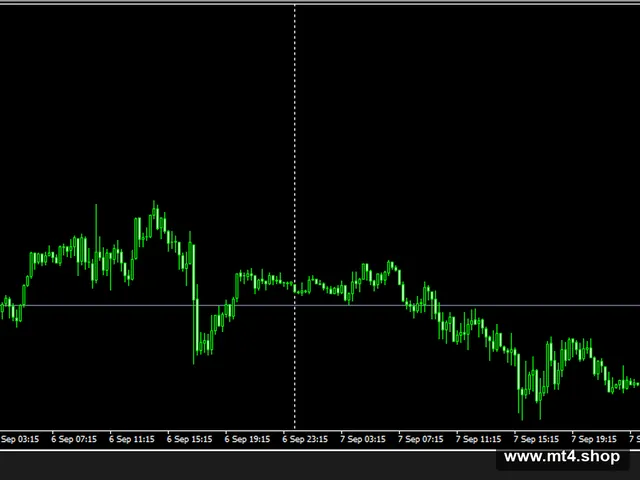The image size is (640, 480).
Task: Click the '6 Sep 23:15' time axis label
Action: tap(305, 439)
